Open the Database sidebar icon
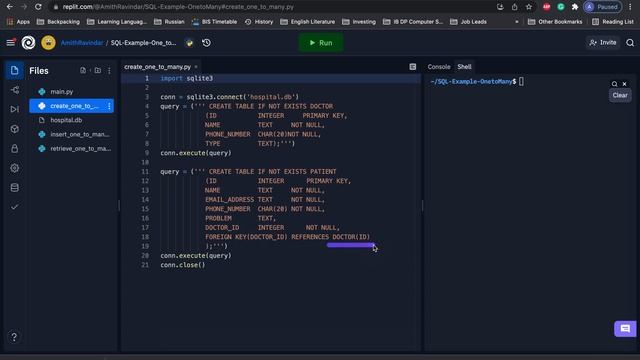The image size is (640, 360). tap(15, 187)
